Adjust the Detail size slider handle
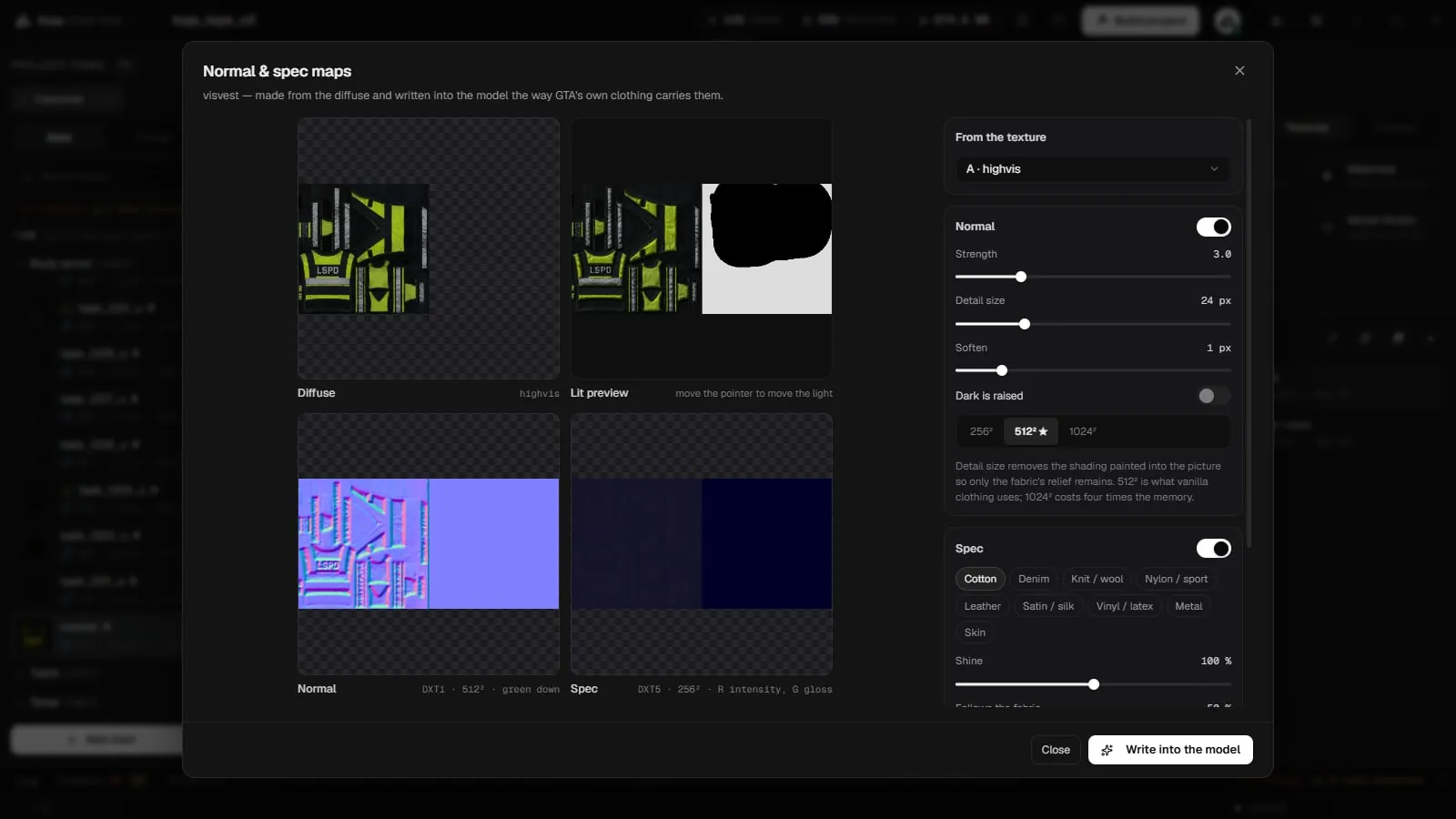 tap(1025, 324)
